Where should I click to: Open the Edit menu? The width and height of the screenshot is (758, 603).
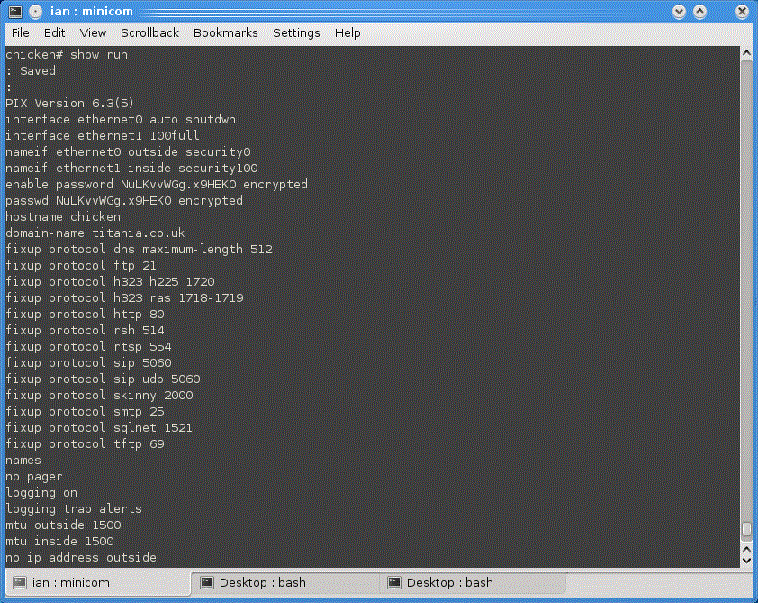click(54, 33)
